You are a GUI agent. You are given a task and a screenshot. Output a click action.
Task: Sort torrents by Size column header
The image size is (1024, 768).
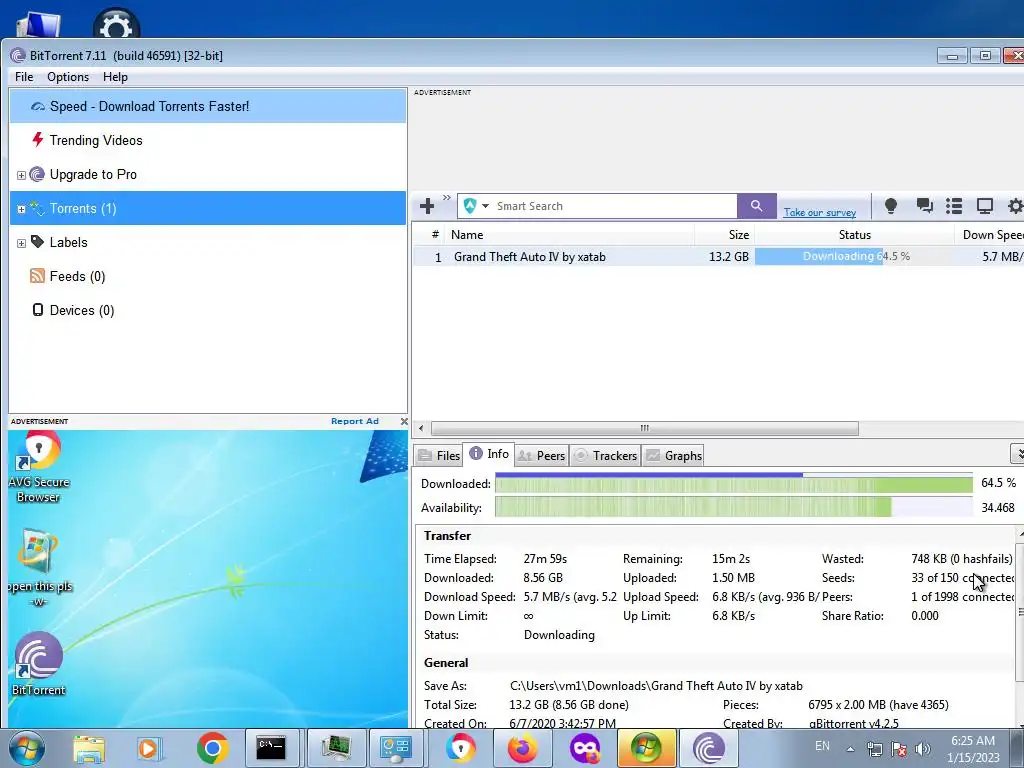pyautogui.click(x=725, y=234)
